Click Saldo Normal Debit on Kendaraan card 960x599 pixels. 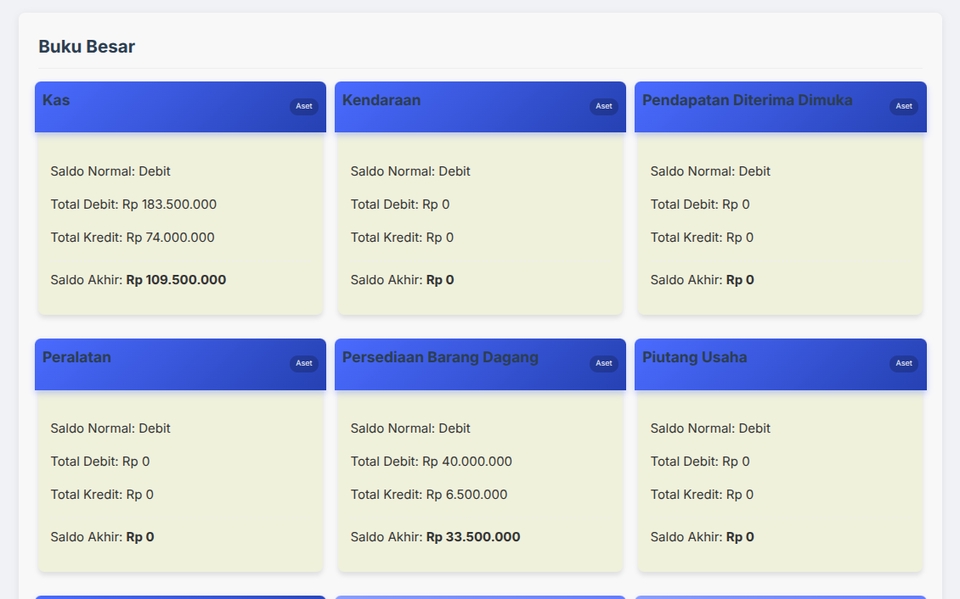tap(410, 171)
